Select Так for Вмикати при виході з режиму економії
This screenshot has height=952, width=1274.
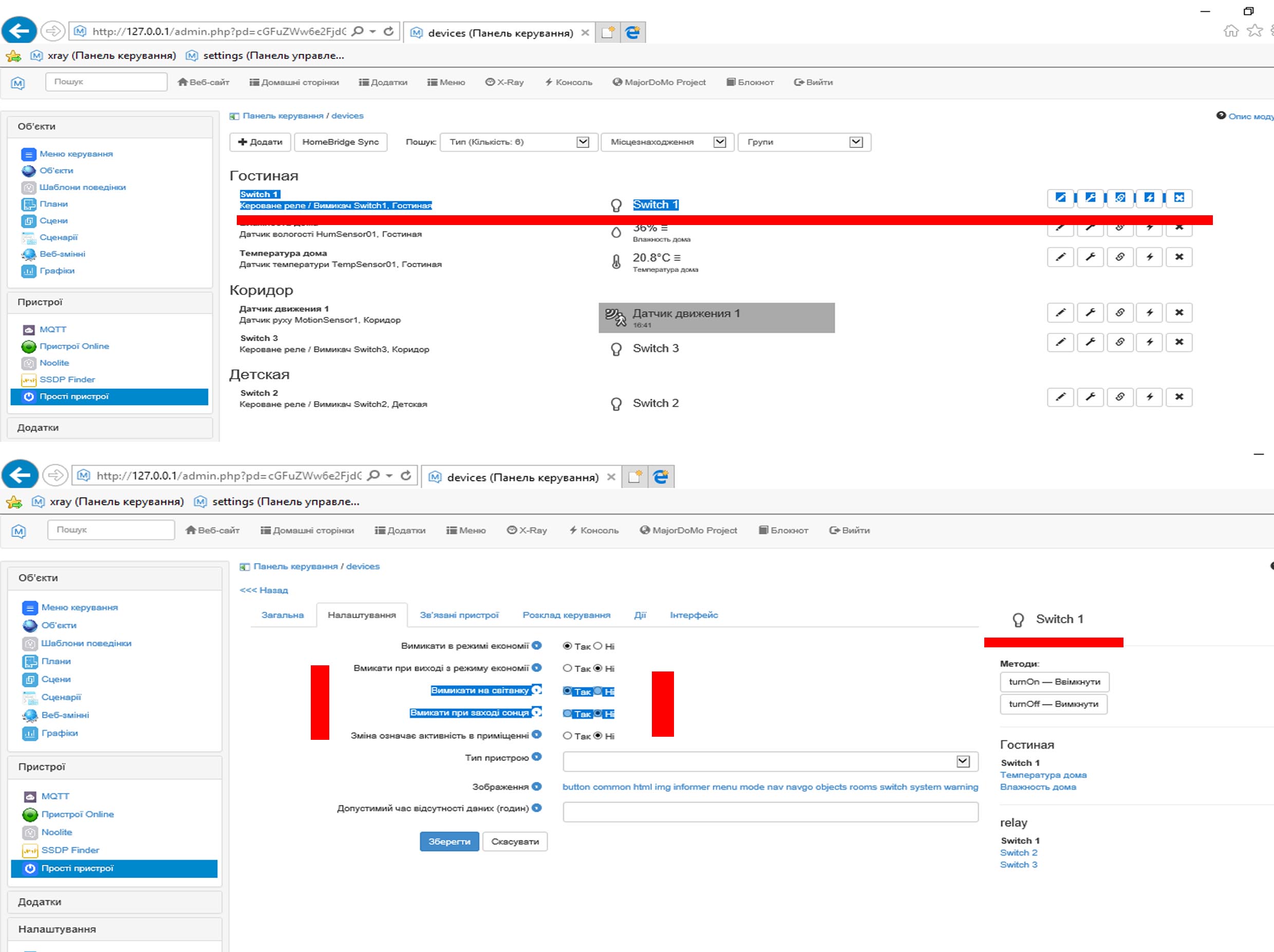click(x=567, y=668)
